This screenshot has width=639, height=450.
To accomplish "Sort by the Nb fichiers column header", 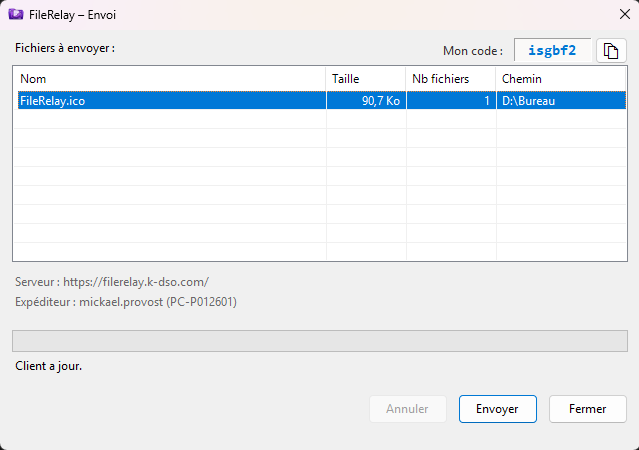I will pos(451,79).
